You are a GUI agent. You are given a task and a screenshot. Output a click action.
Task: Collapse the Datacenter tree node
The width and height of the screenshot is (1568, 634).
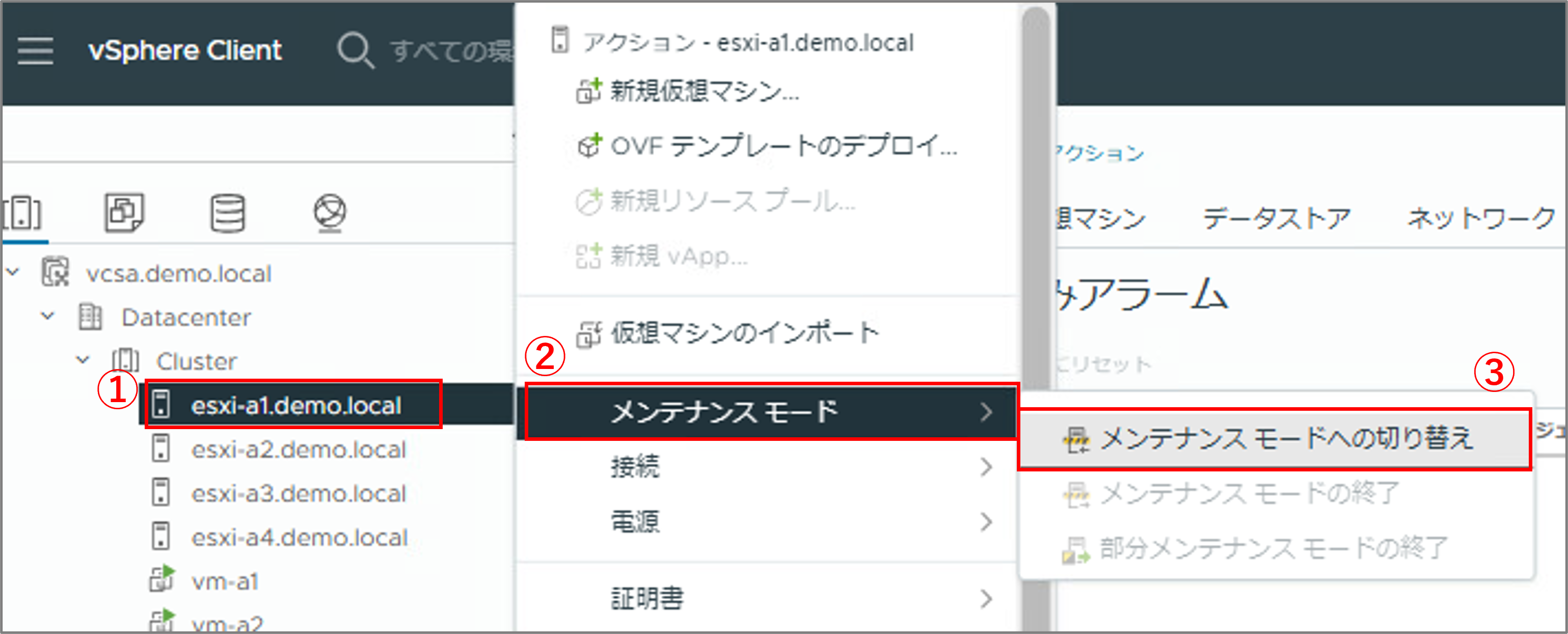(47, 316)
